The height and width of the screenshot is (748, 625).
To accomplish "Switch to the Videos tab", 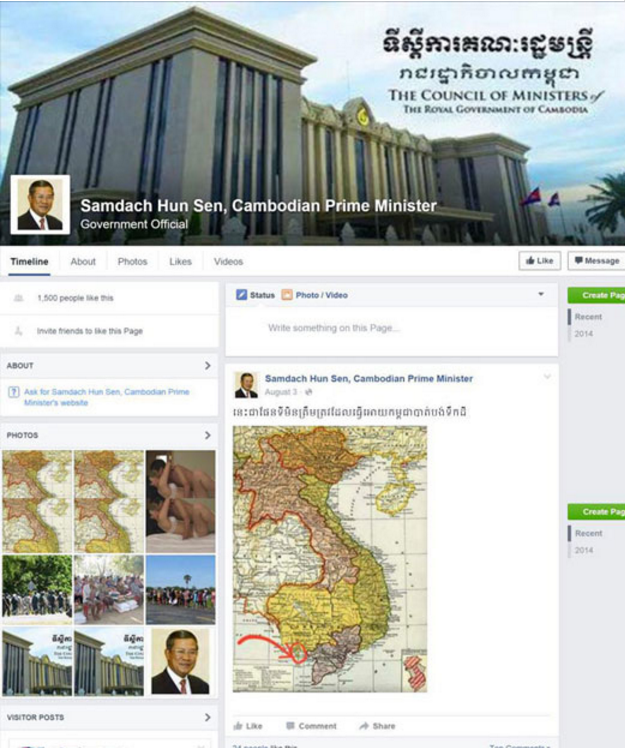I will coord(228,262).
